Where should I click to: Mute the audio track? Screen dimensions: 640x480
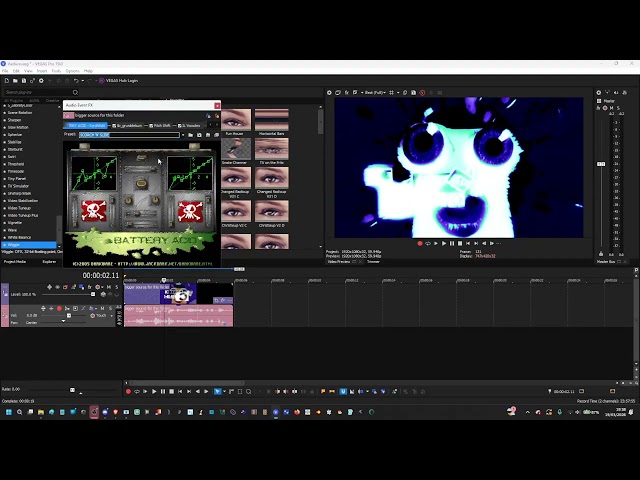coord(102,308)
